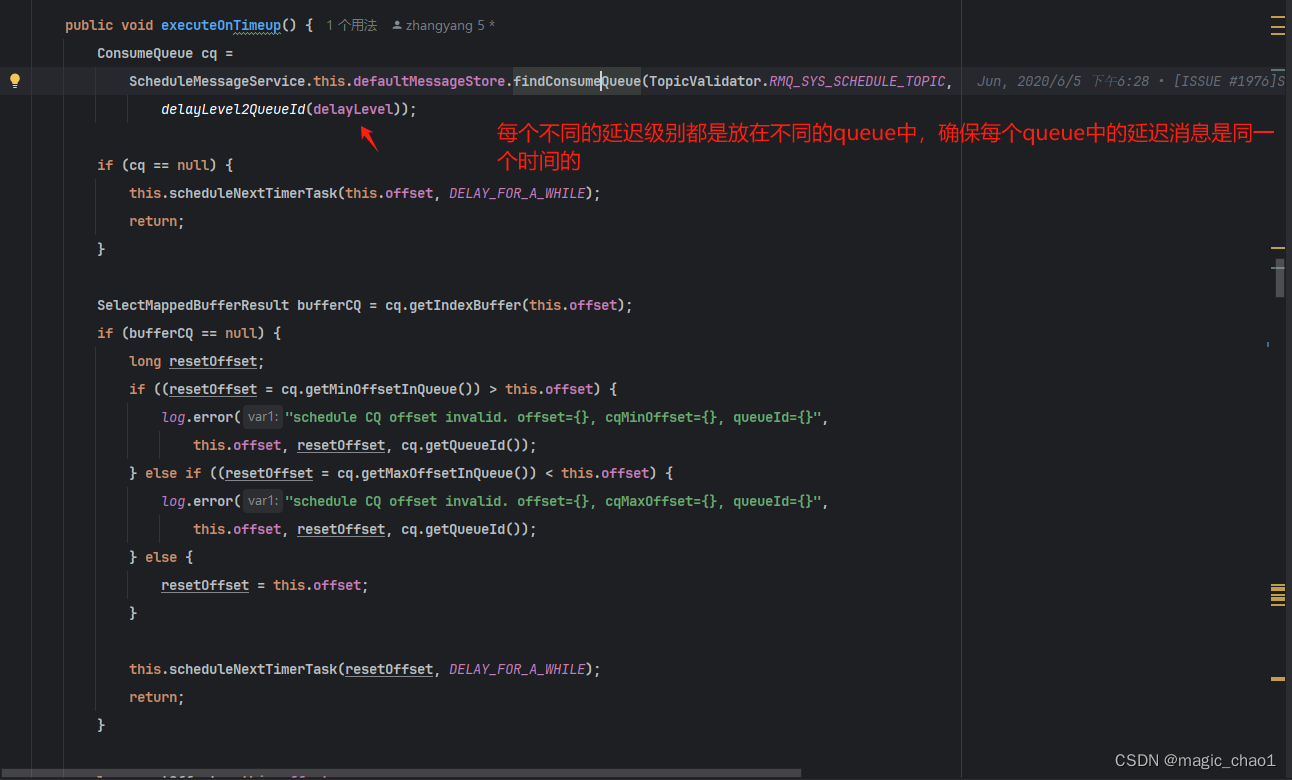Screen dimensions: 1292x780
Task: Click the RMQ_SYS_SCHEDULE_TOPIC constant
Action: [x=857, y=81]
